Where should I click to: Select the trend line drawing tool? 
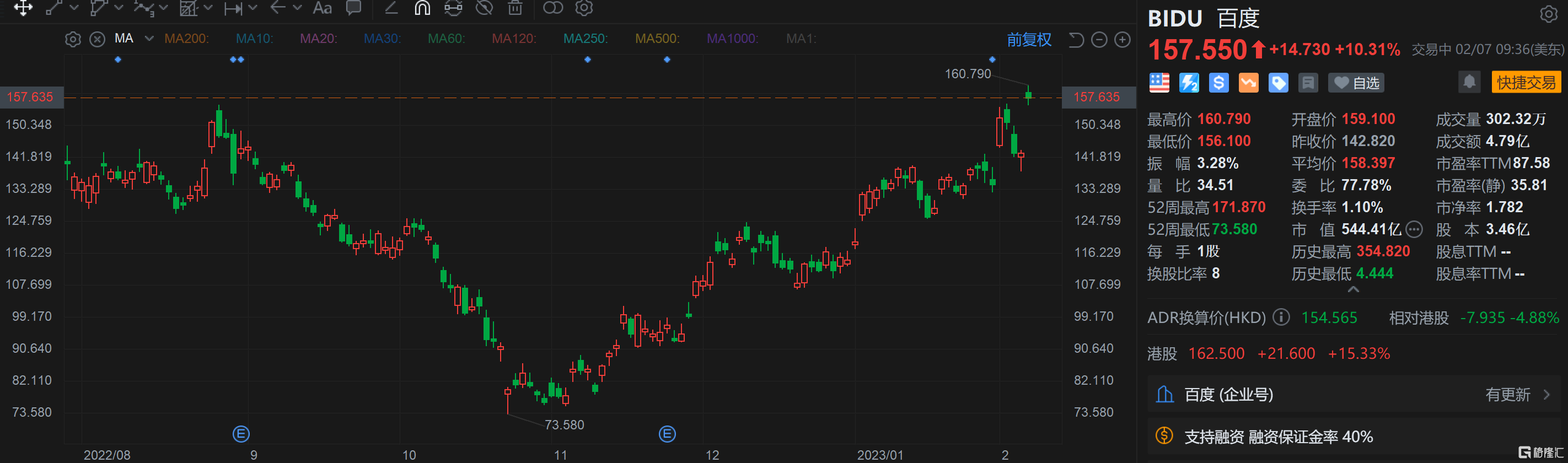(x=54, y=8)
